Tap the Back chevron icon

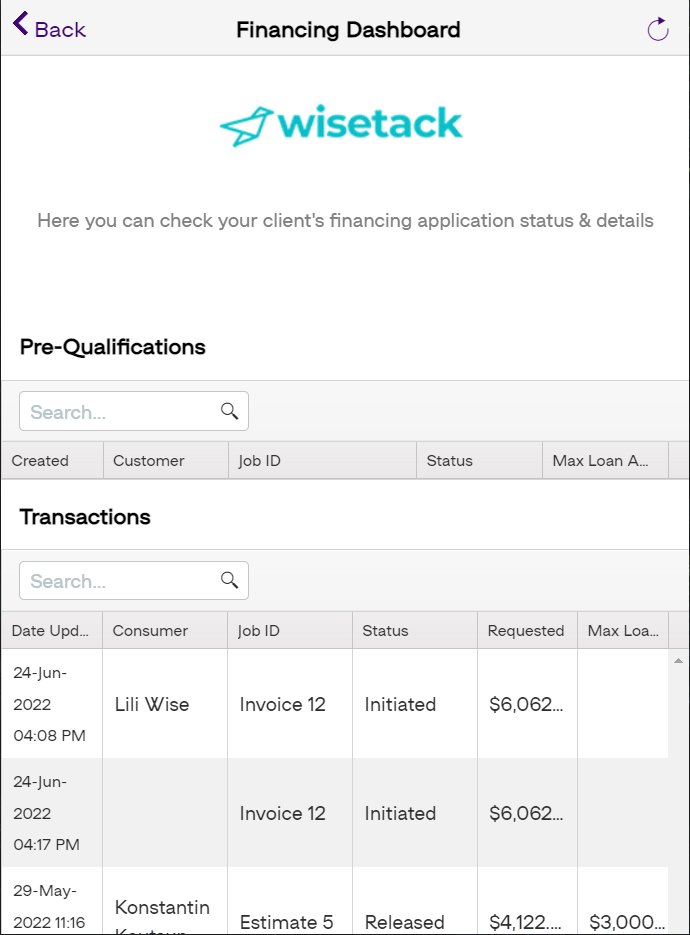(x=20, y=24)
